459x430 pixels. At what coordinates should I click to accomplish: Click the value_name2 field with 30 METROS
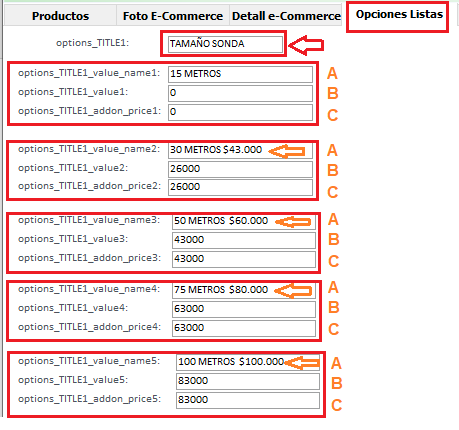(240, 150)
